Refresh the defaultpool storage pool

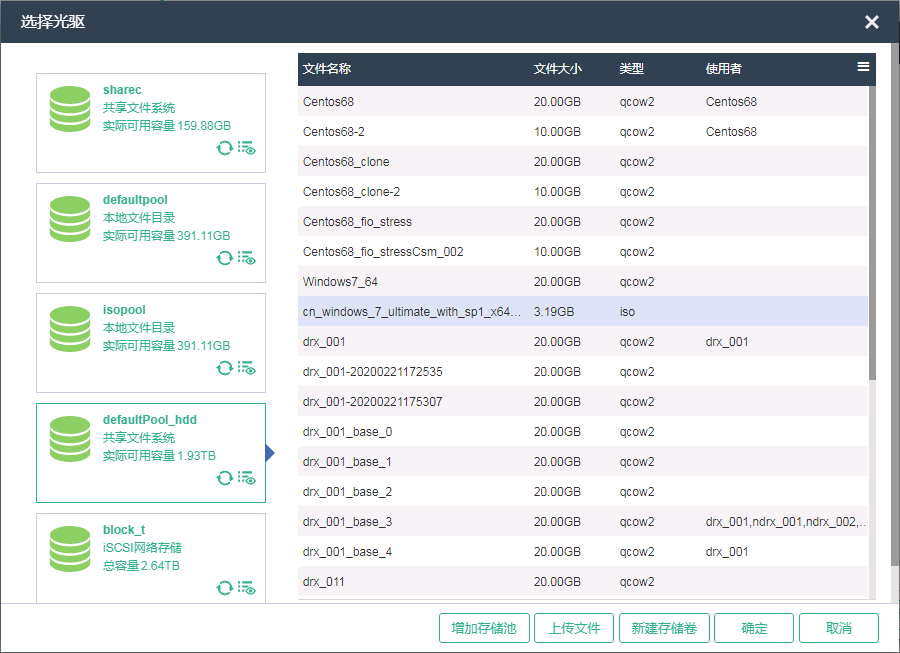(x=224, y=258)
